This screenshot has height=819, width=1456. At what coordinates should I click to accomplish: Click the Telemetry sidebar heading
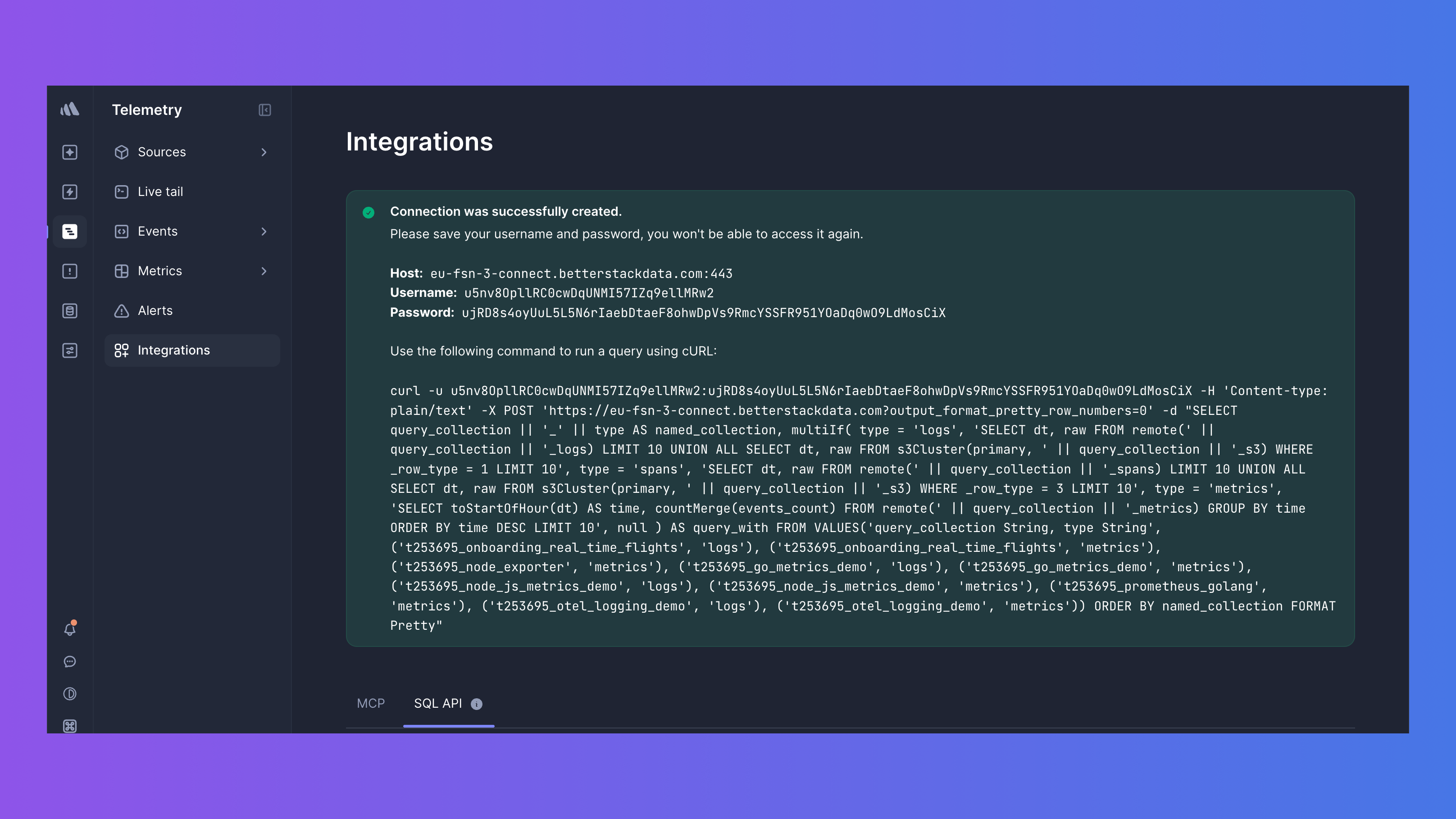click(x=147, y=109)
